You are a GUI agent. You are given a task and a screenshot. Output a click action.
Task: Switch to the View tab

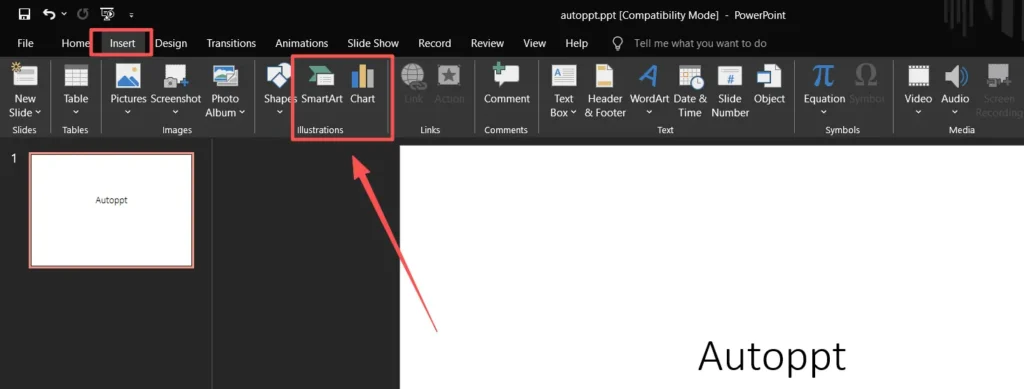[534, 43]
